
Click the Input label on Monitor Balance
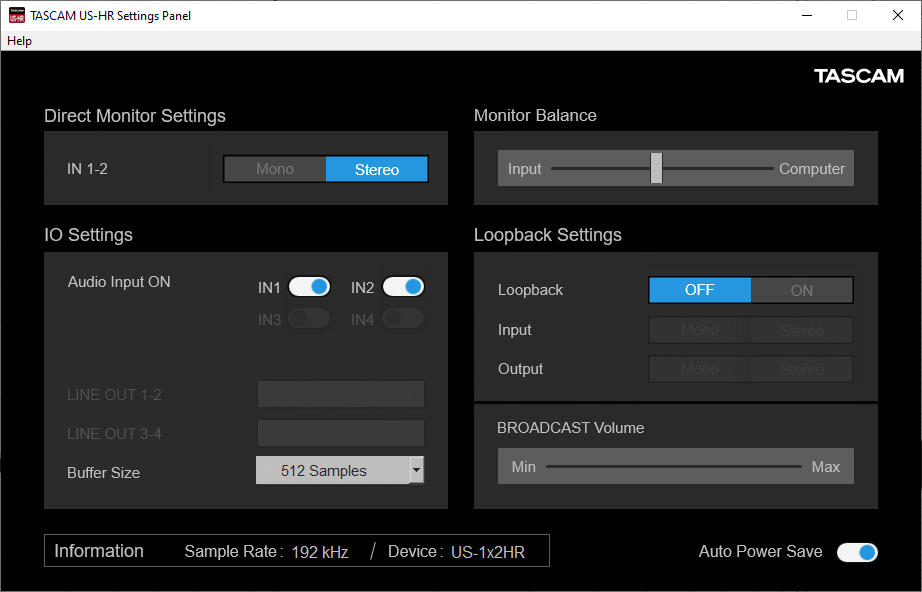[525, 169]
